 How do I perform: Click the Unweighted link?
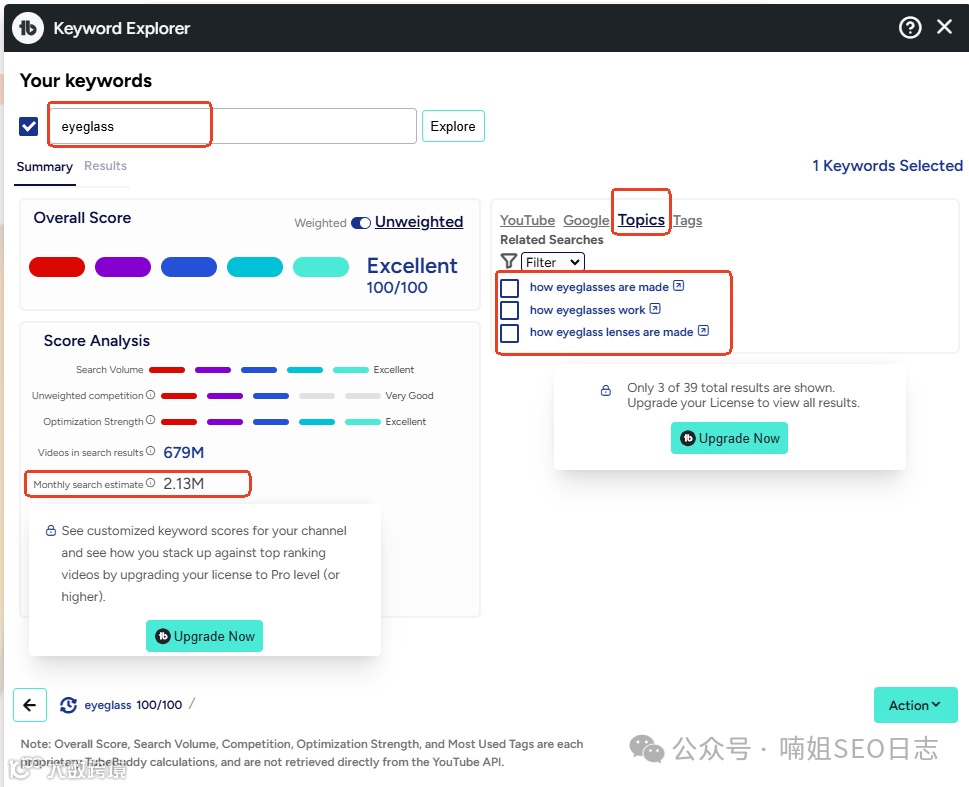point(418,221)
